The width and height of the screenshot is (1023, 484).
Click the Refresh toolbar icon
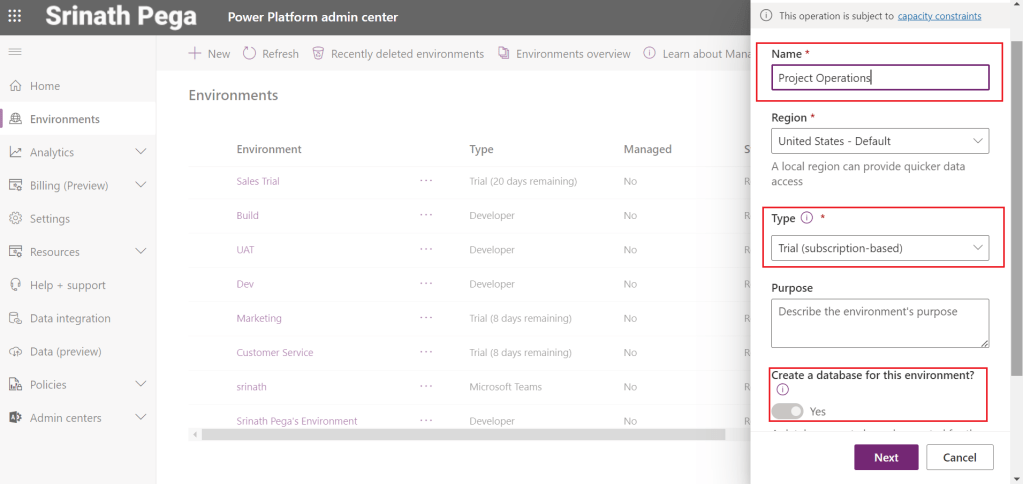pyautogui.click(x=250, y=53)
